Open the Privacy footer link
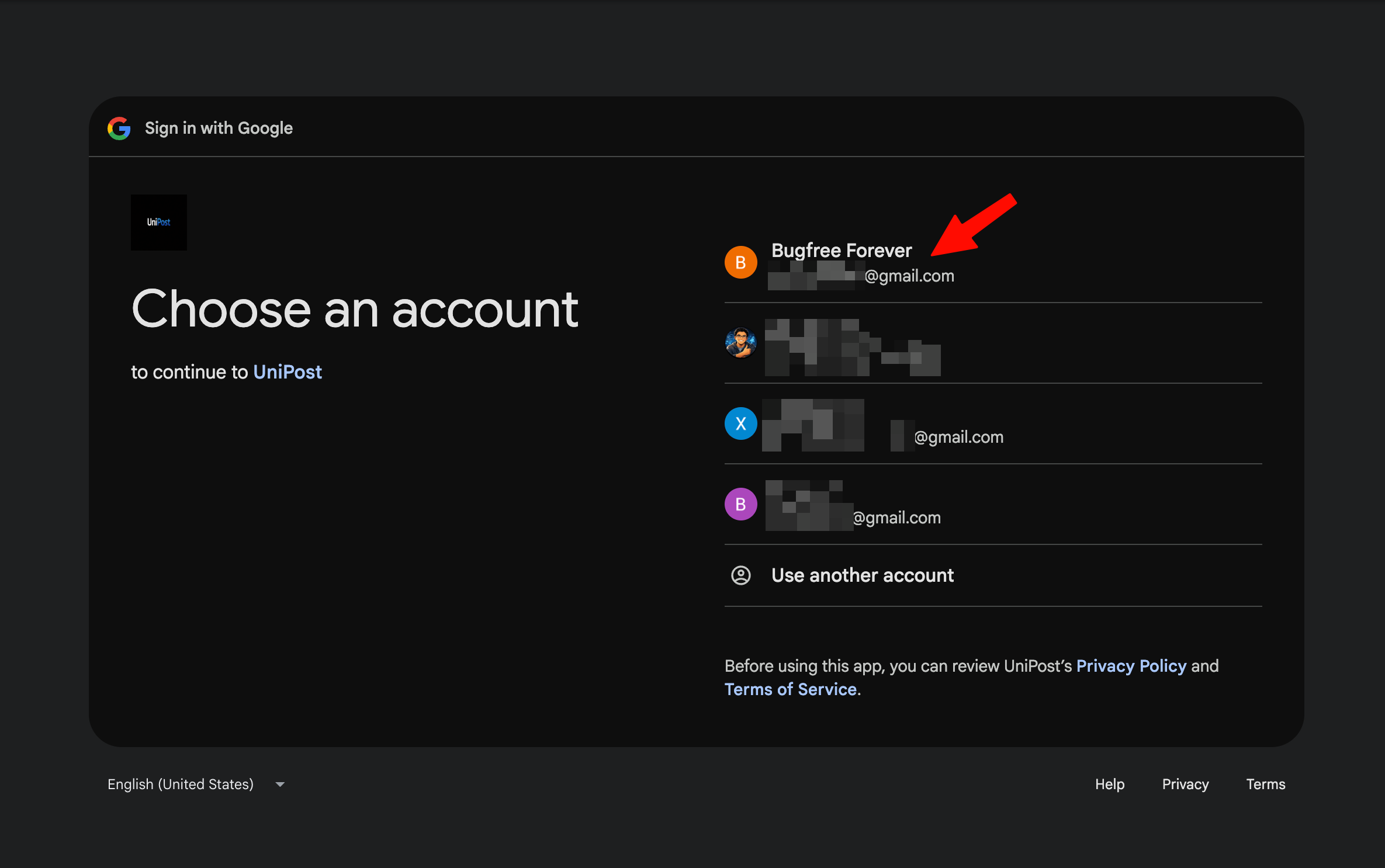The width and height of the screenshot is (1385, 868). click(x=1185, y=784)
